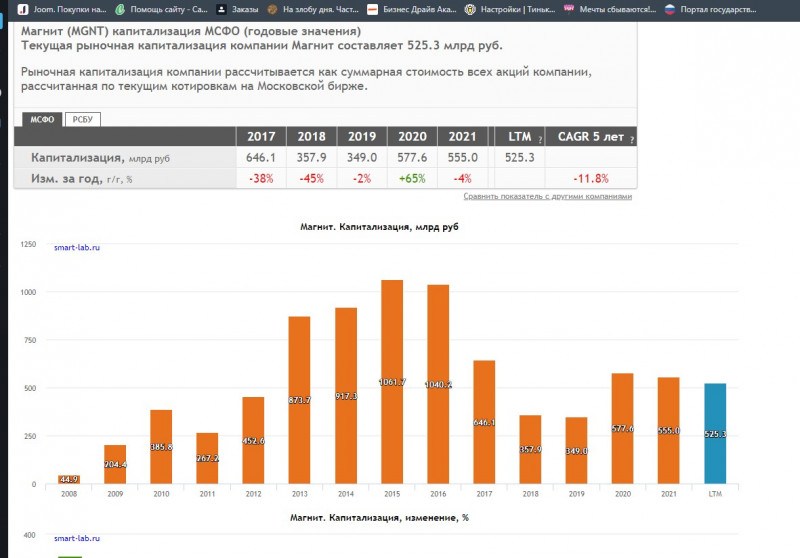This screenshot has width=800, height=558.
Task: Click the 2013 bar labeled 873.7
Action: 299,400
